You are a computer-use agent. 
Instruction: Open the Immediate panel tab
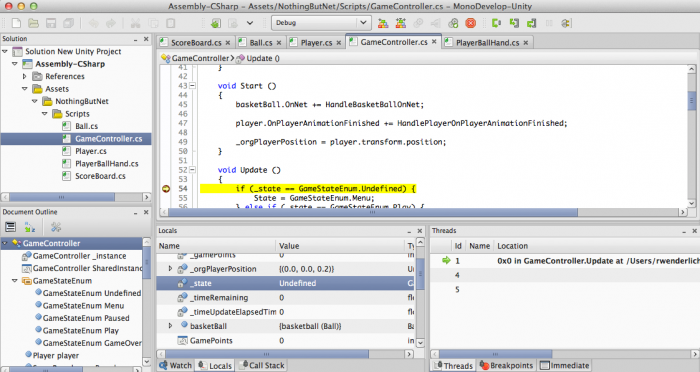point(564,365)
